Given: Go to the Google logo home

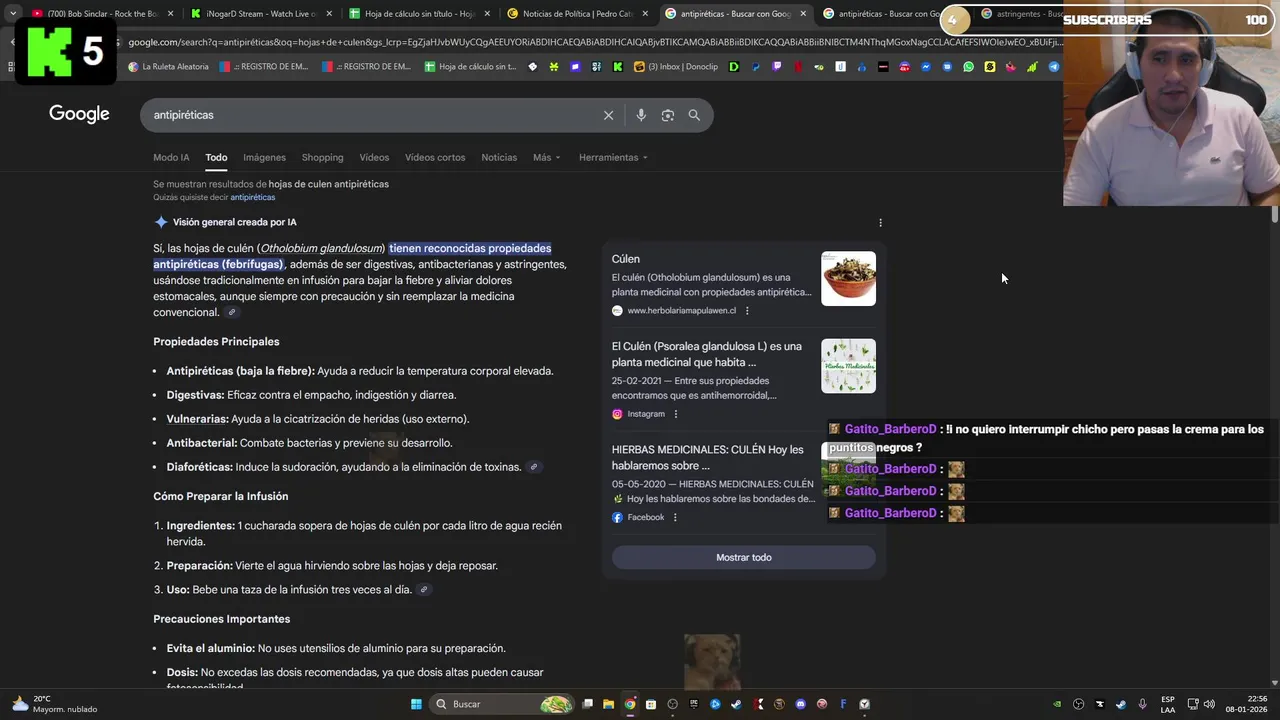Looking at the screenshot, I should point(79,114).
